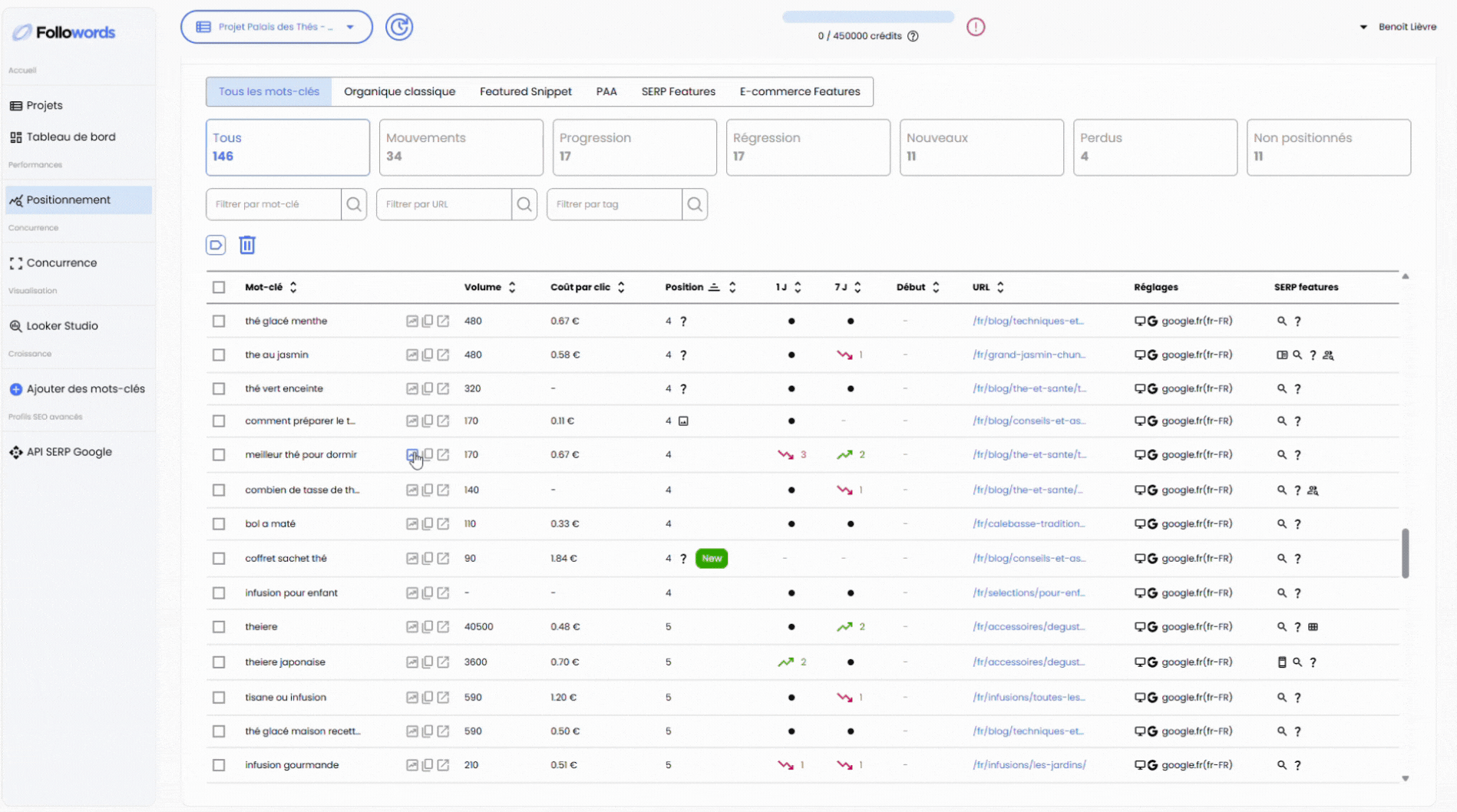The image size is (1457, 812).
Task: Switch to the Featured Snippet tab
Action: [525, 91]
